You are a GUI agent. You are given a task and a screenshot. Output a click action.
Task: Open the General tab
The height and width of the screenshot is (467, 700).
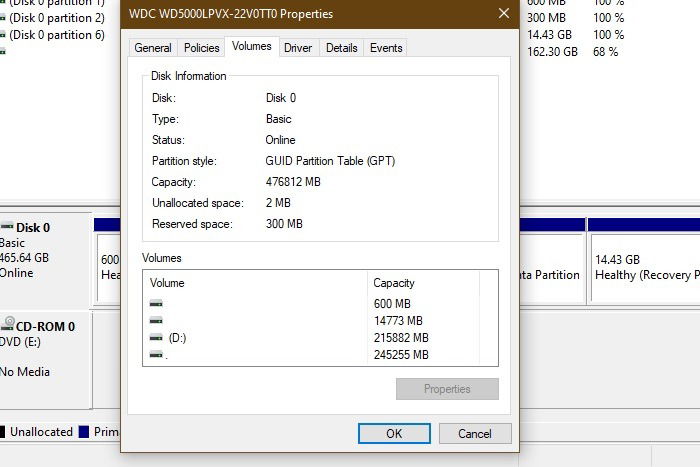153,48
